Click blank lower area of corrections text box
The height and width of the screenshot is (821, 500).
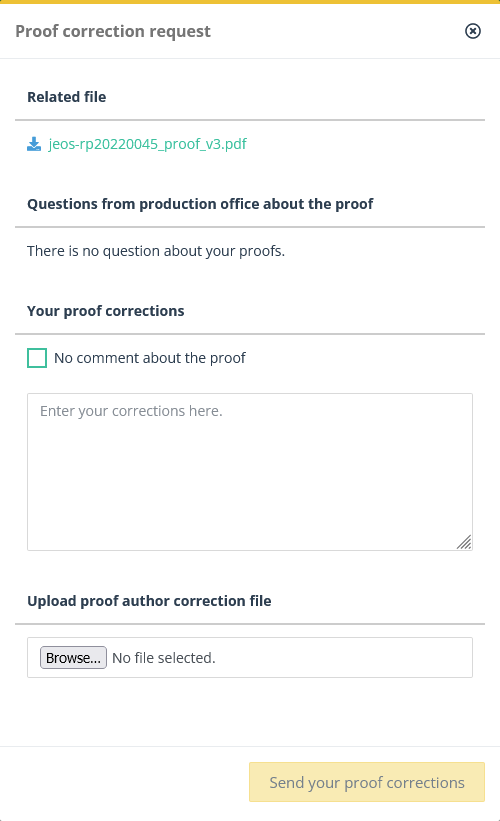(241, 503)
